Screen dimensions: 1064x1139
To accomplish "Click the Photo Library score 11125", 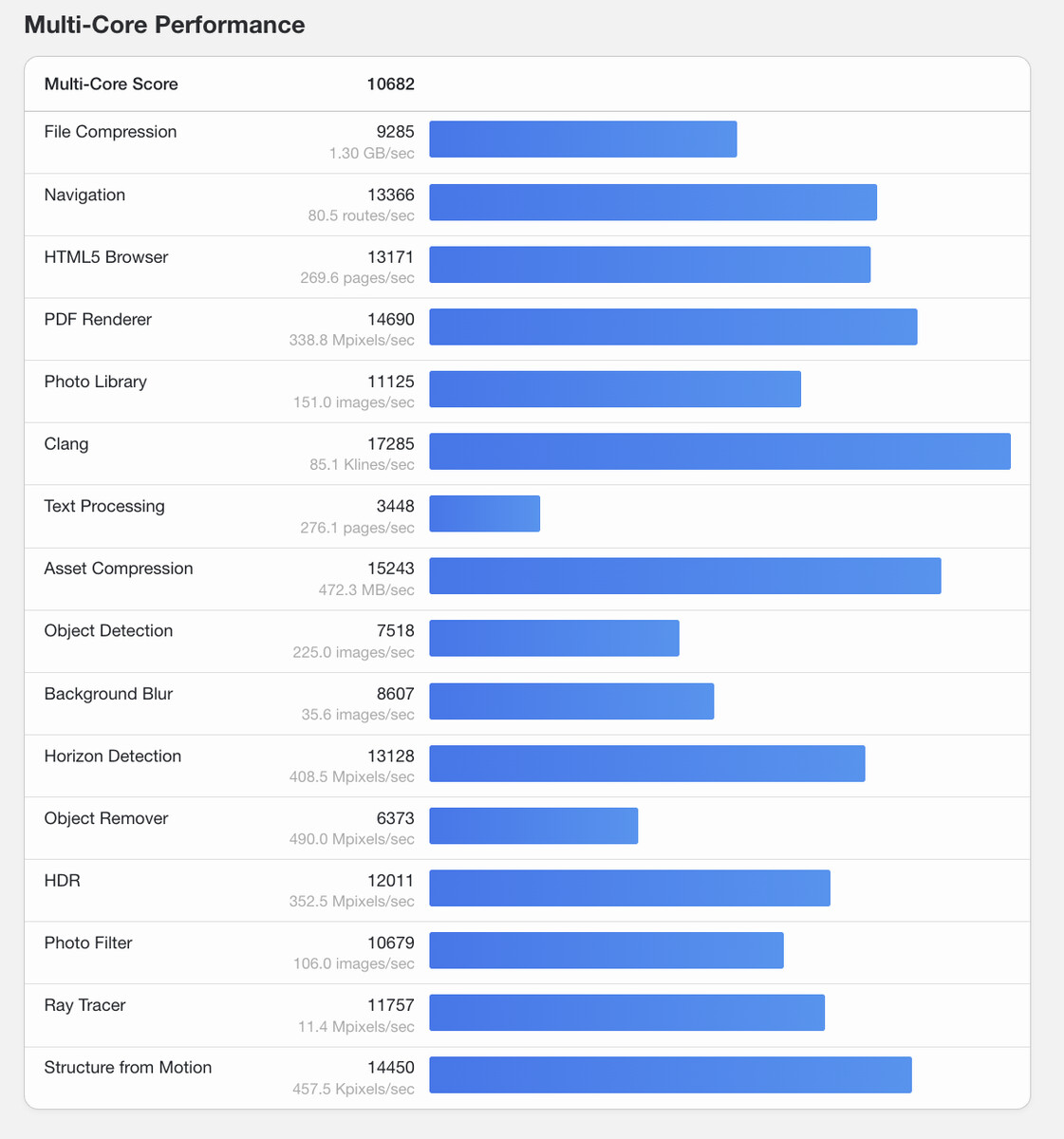I will click(391, 382).
